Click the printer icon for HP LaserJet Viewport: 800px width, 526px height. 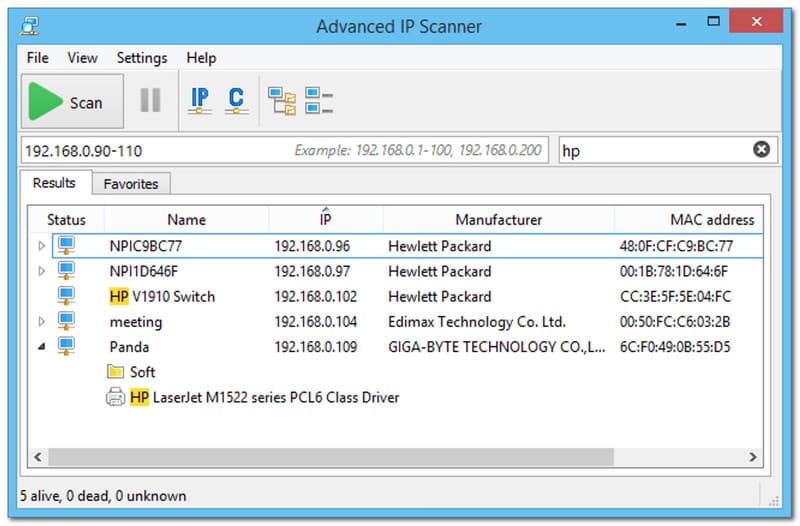(x=115, y=398)
